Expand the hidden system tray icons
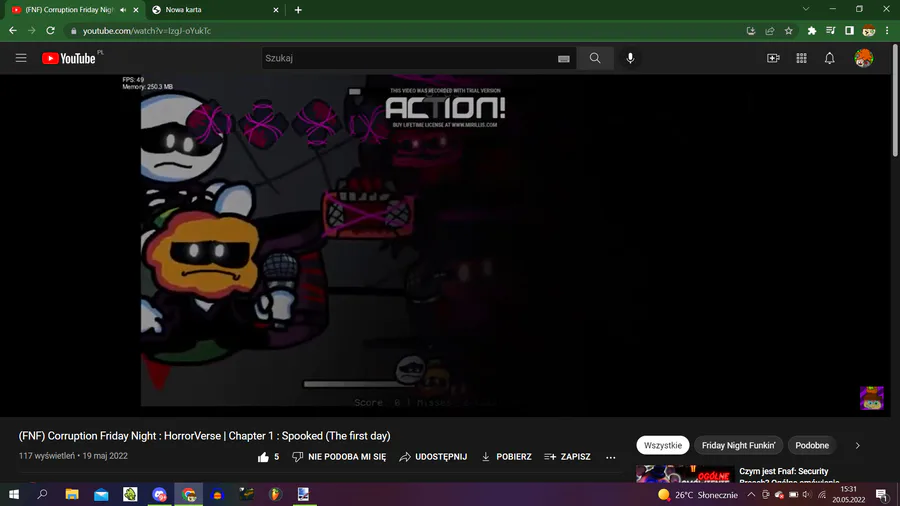900x506 pixels. tap(751, 495)
